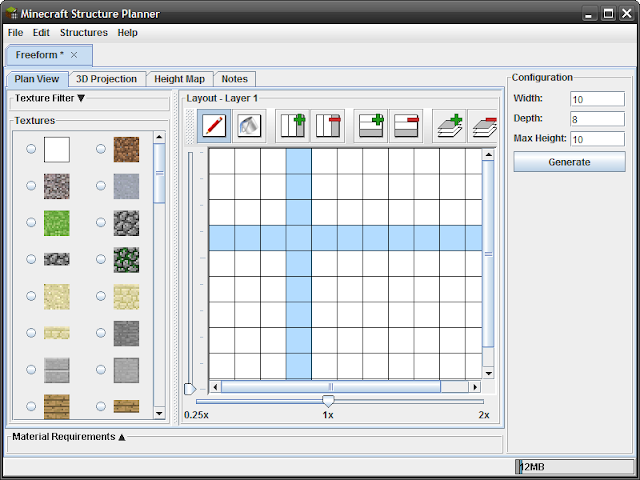Click layout grid scroll right arrow
This screenshot has width=640, height=480.
pyautogui.click(x=475, y=387)
